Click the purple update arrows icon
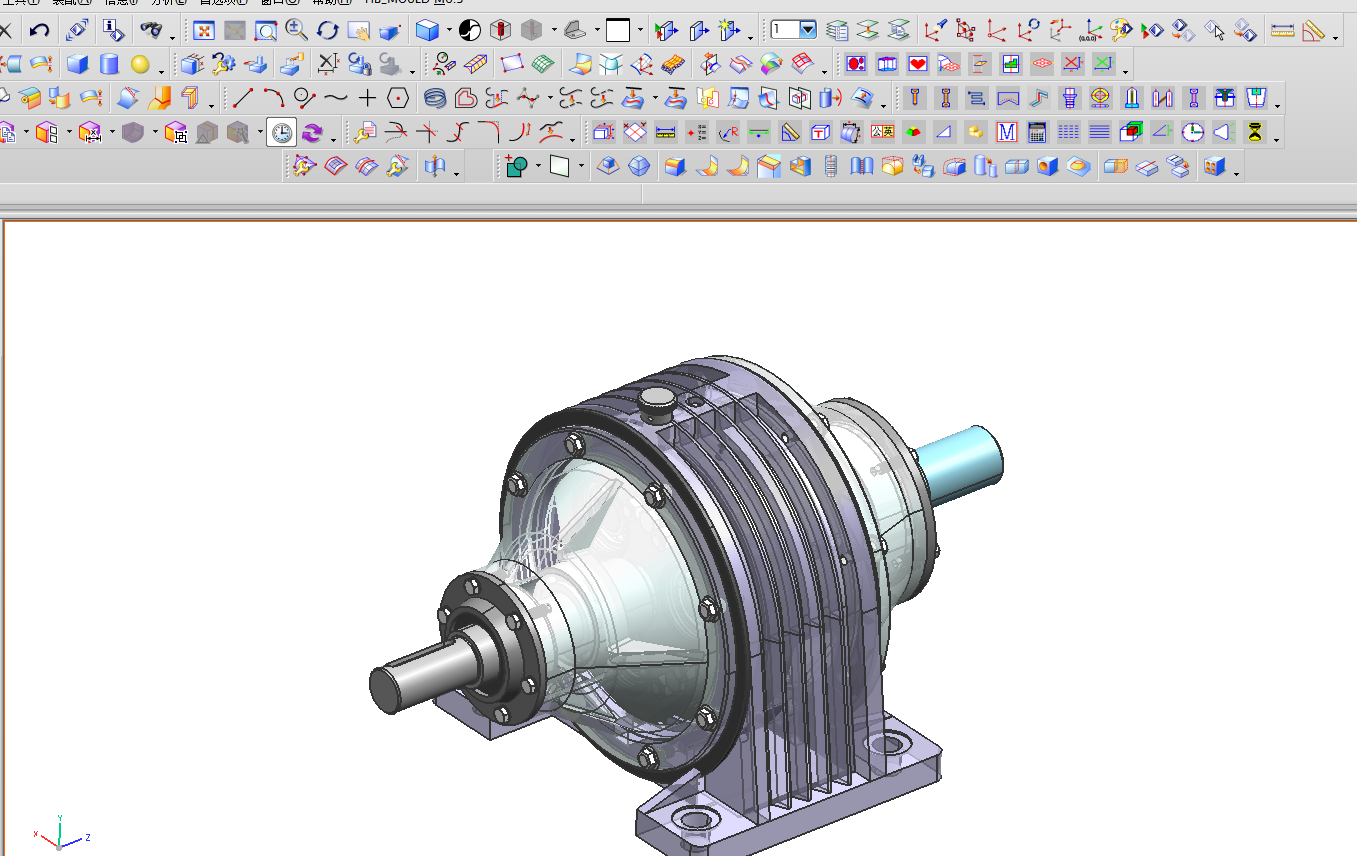The width and height of the screenshot is (1357, 856). point(313,132)
